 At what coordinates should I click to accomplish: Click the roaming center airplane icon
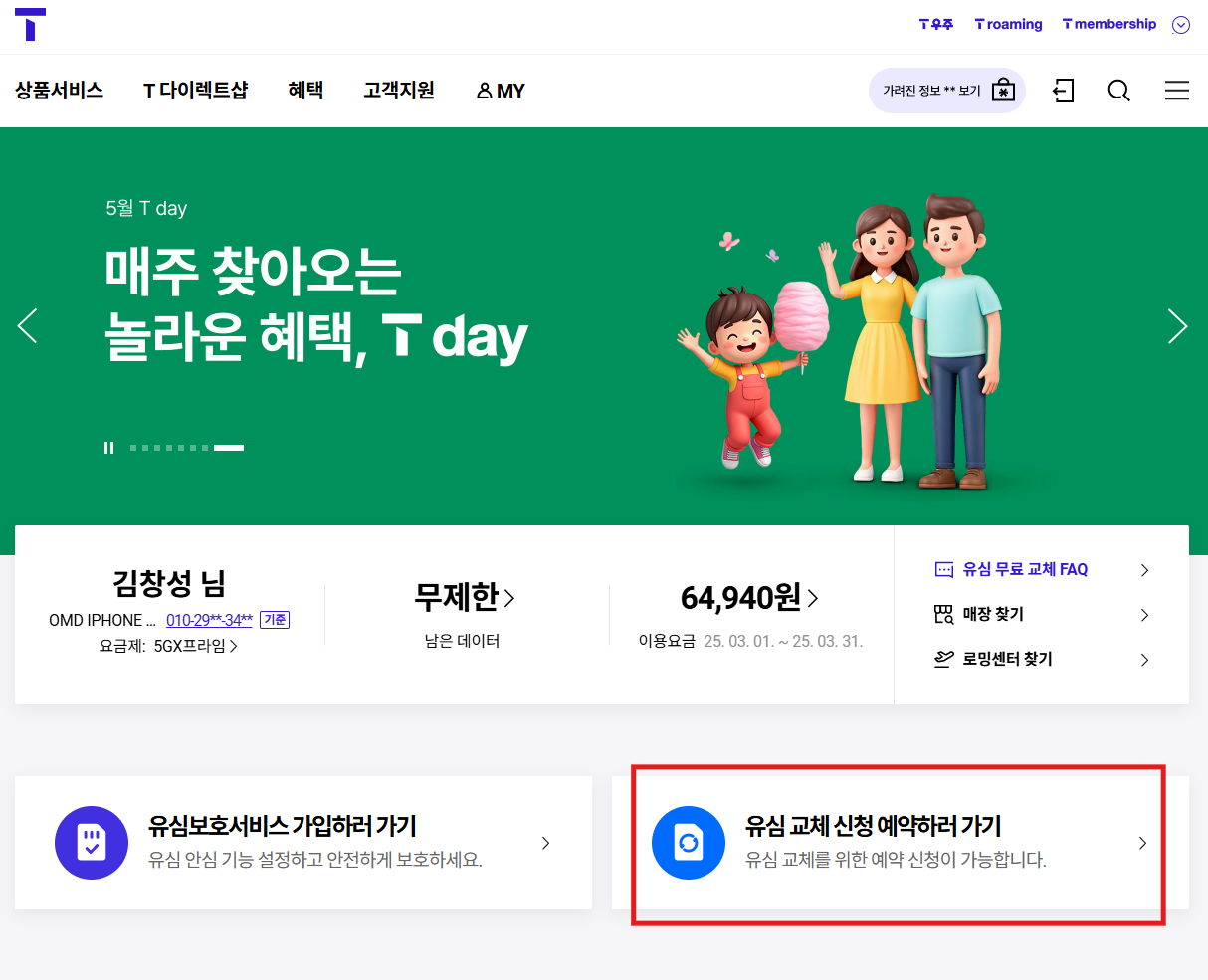(944, 659)
